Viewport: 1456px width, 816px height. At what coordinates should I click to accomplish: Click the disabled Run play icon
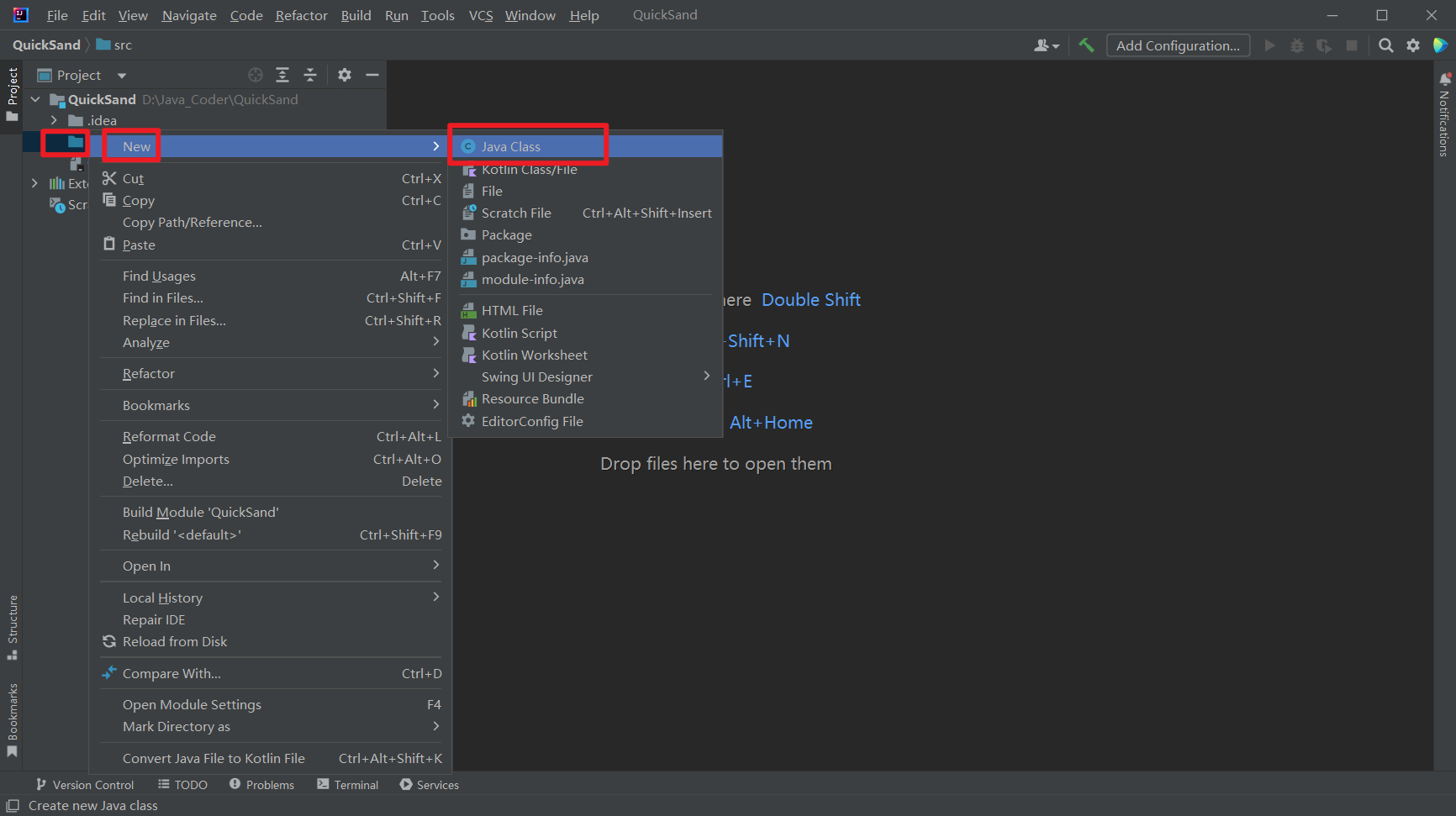(x=1270, y=45)
